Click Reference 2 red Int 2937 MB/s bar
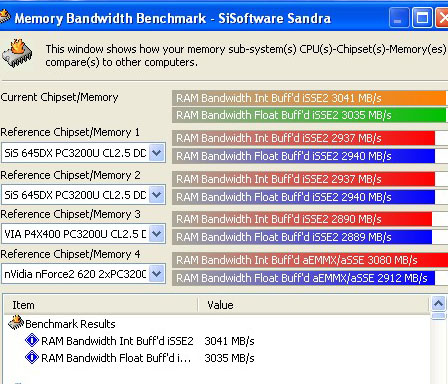The width and height of the screenshot is (448, 384). (x=303, y=179)
